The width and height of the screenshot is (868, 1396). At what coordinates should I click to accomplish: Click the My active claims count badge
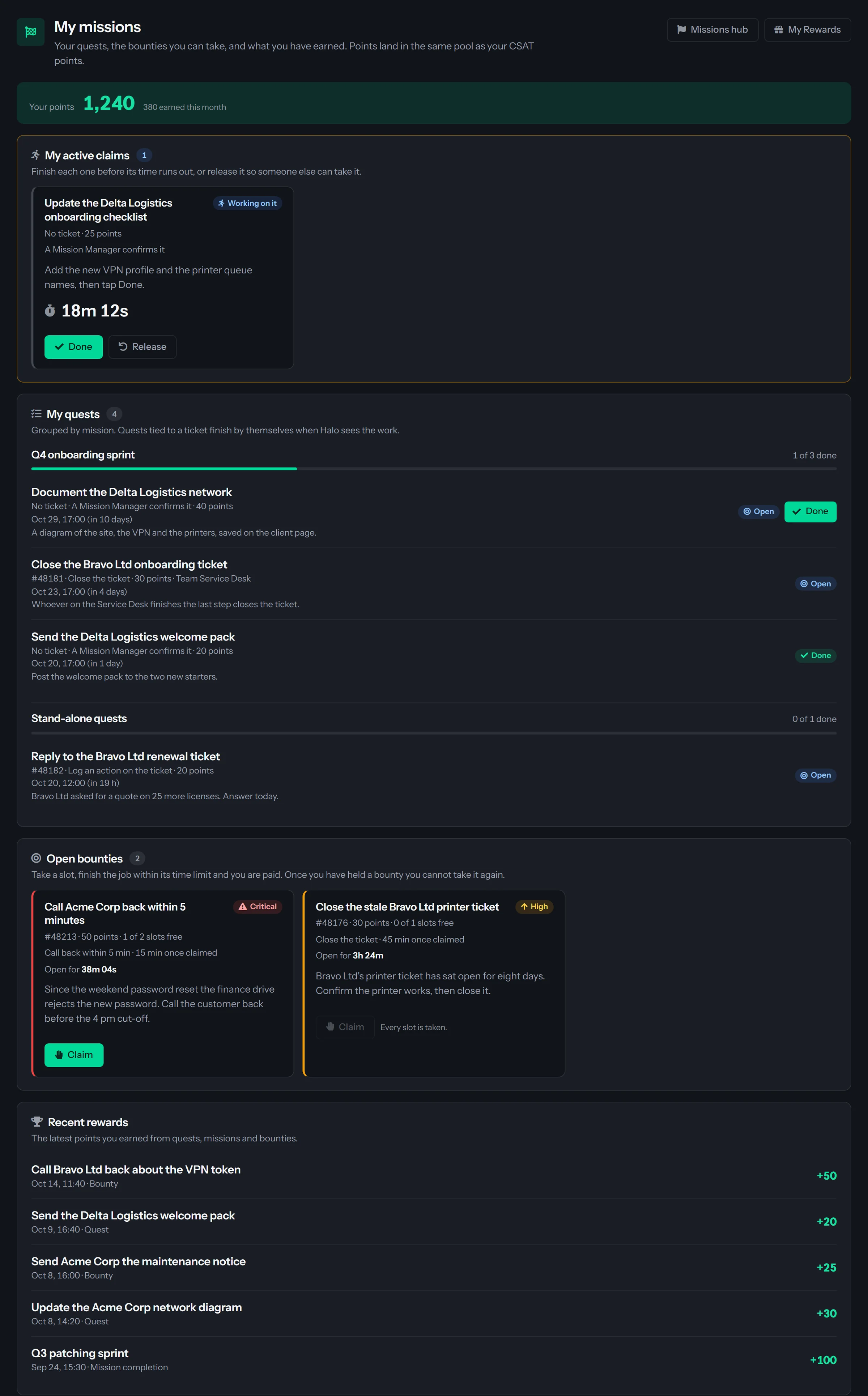point(144,155)
